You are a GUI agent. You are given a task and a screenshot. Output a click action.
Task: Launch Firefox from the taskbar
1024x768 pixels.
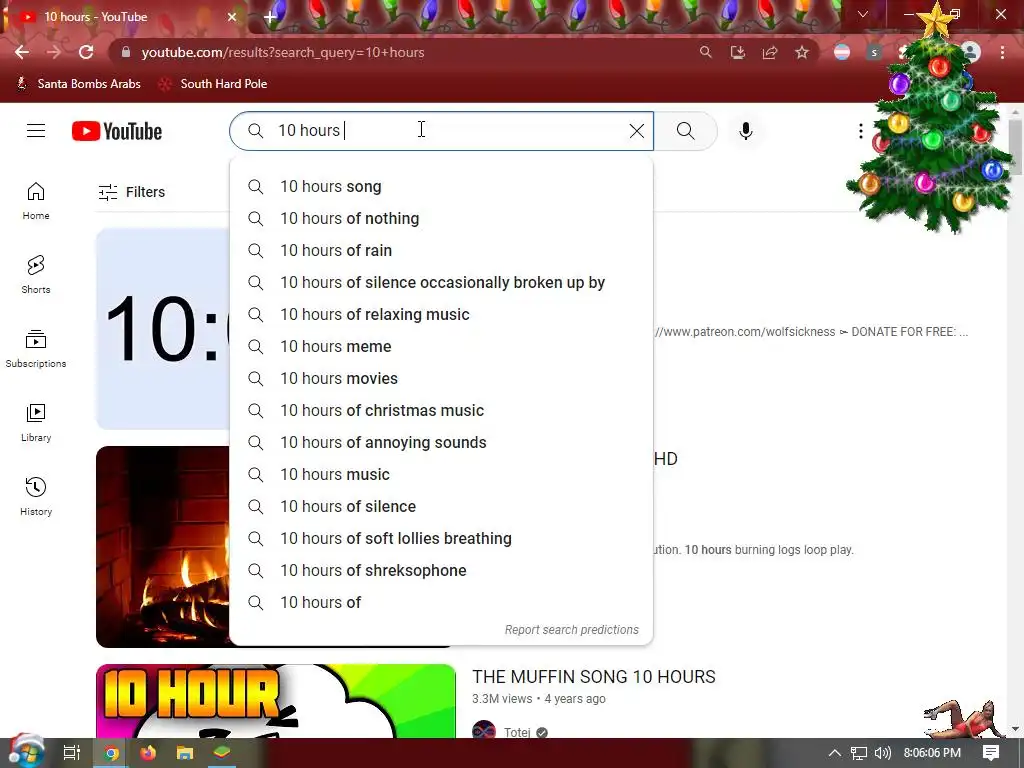tap(148, 753)
